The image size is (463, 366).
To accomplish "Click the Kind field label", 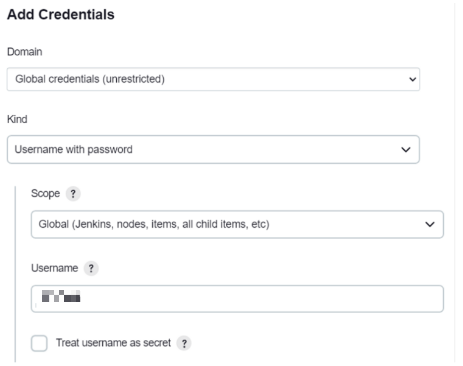I will [x=17, y=119].
